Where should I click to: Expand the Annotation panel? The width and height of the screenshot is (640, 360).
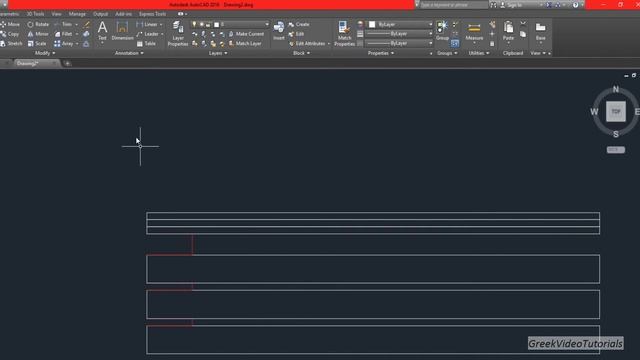coord(129,53)
